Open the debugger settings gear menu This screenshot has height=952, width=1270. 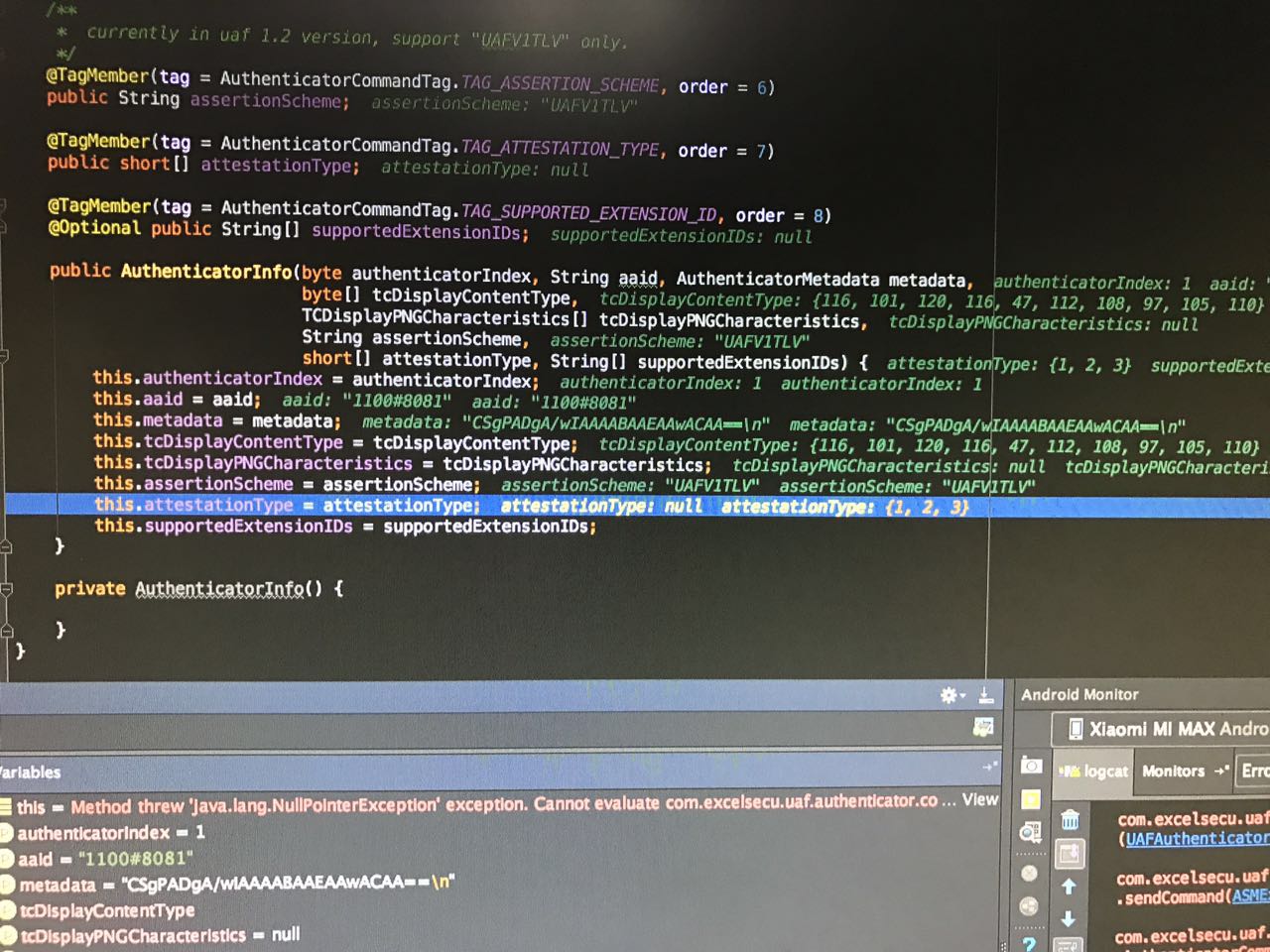tap(951, 695)
